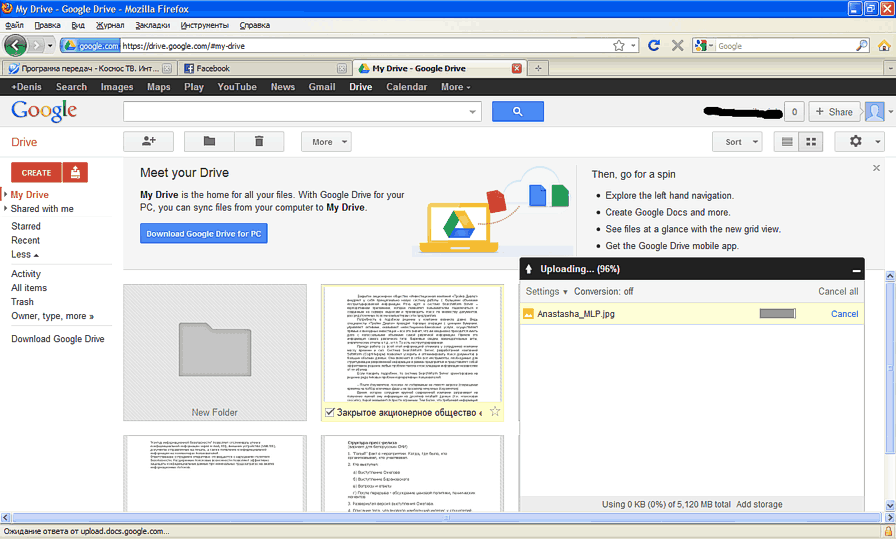This screenshot has height=539, width=896.
Task: Open the More menu in Google bar
Action: 455,87
